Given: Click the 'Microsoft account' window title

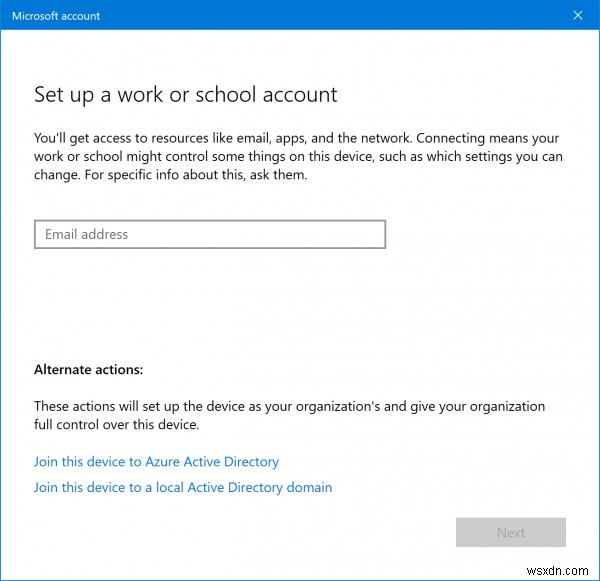Looking at the screenshot, I should (56, 16).
